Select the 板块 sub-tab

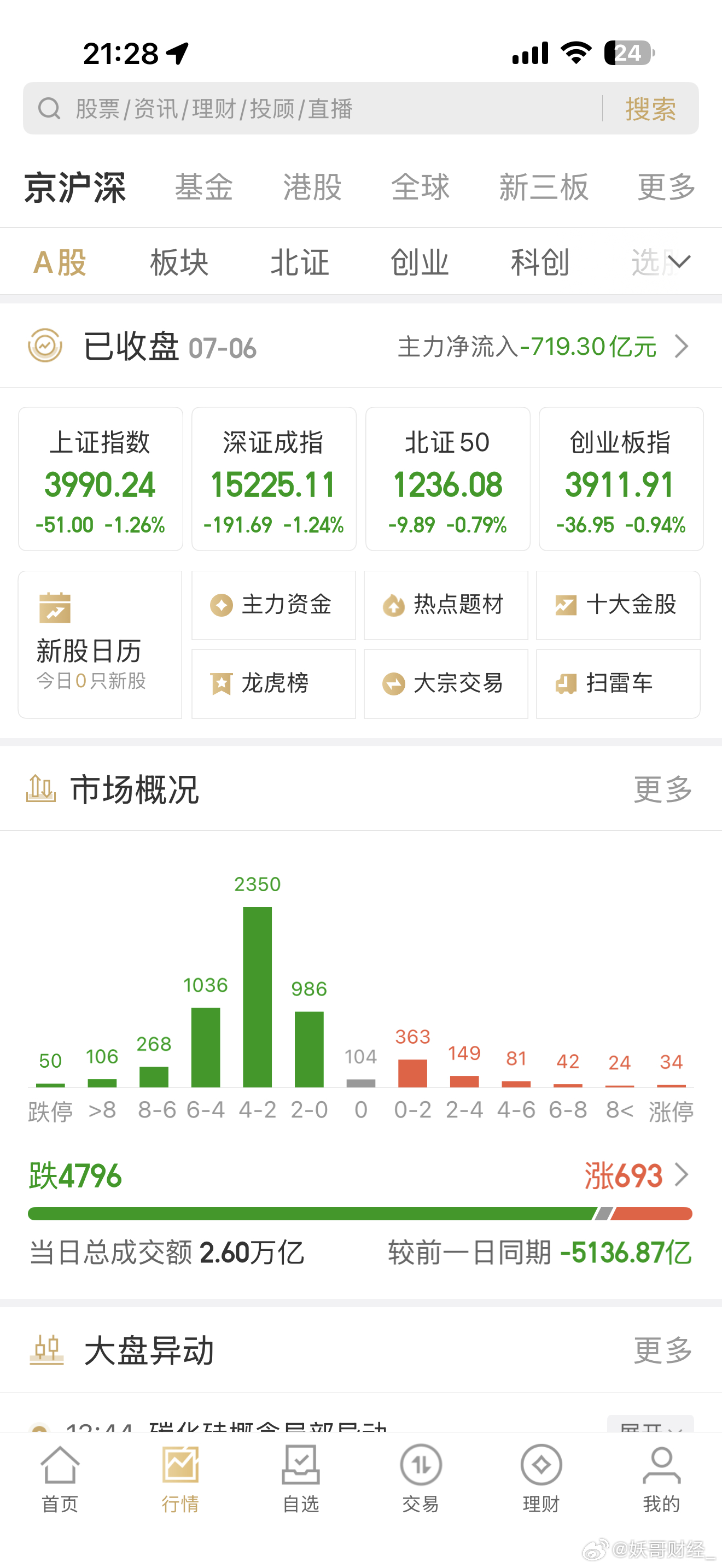point(179,262)
